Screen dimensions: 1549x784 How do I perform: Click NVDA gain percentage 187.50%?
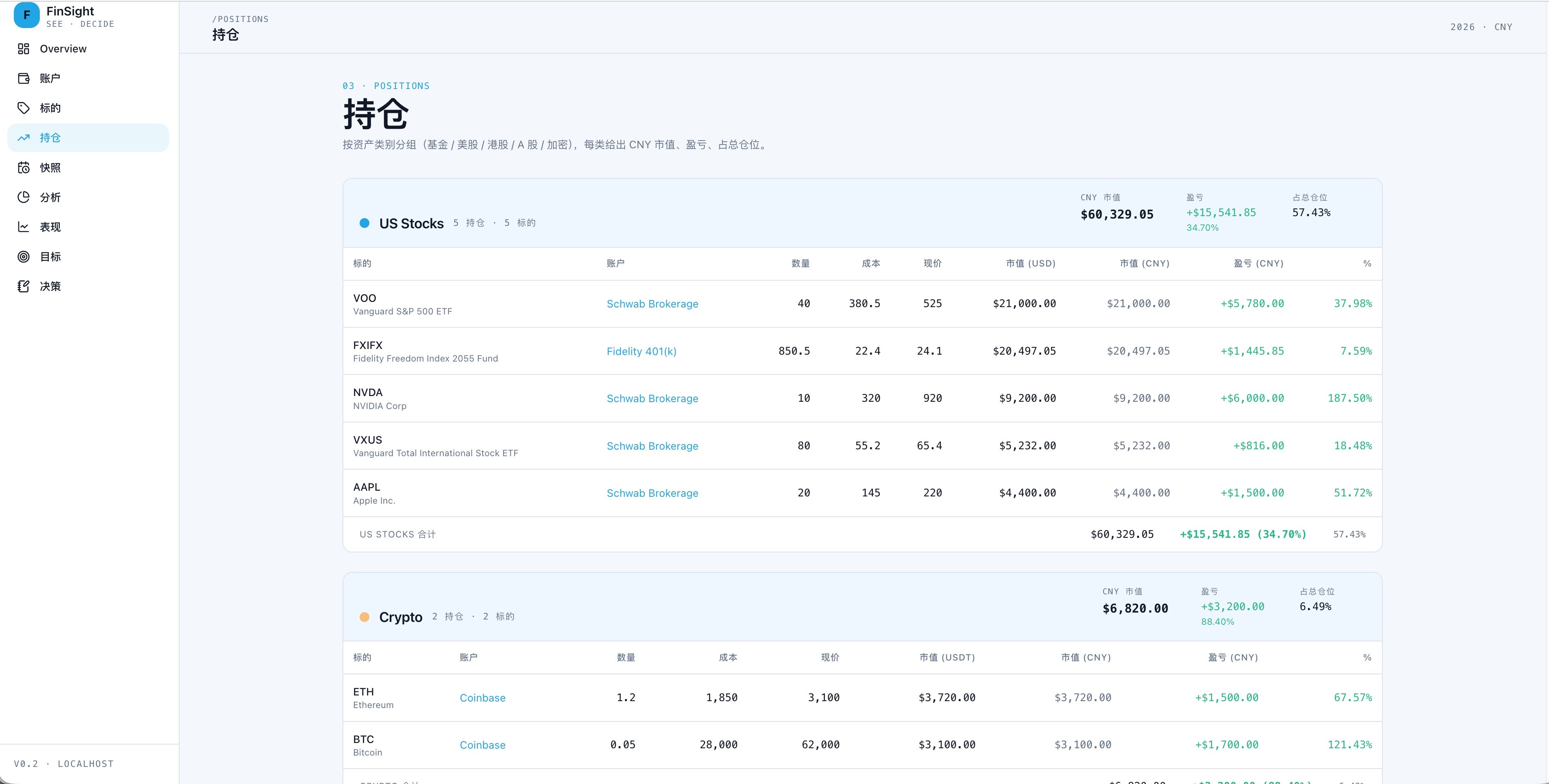(1349, 398)
